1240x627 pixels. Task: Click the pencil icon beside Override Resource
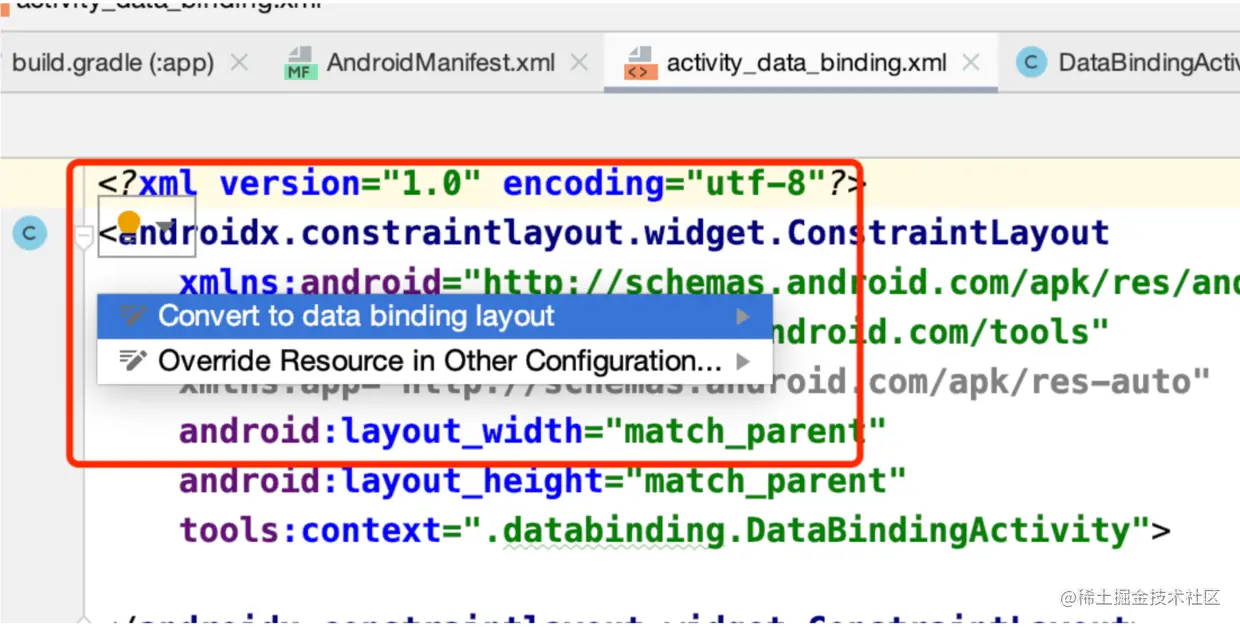133,360
